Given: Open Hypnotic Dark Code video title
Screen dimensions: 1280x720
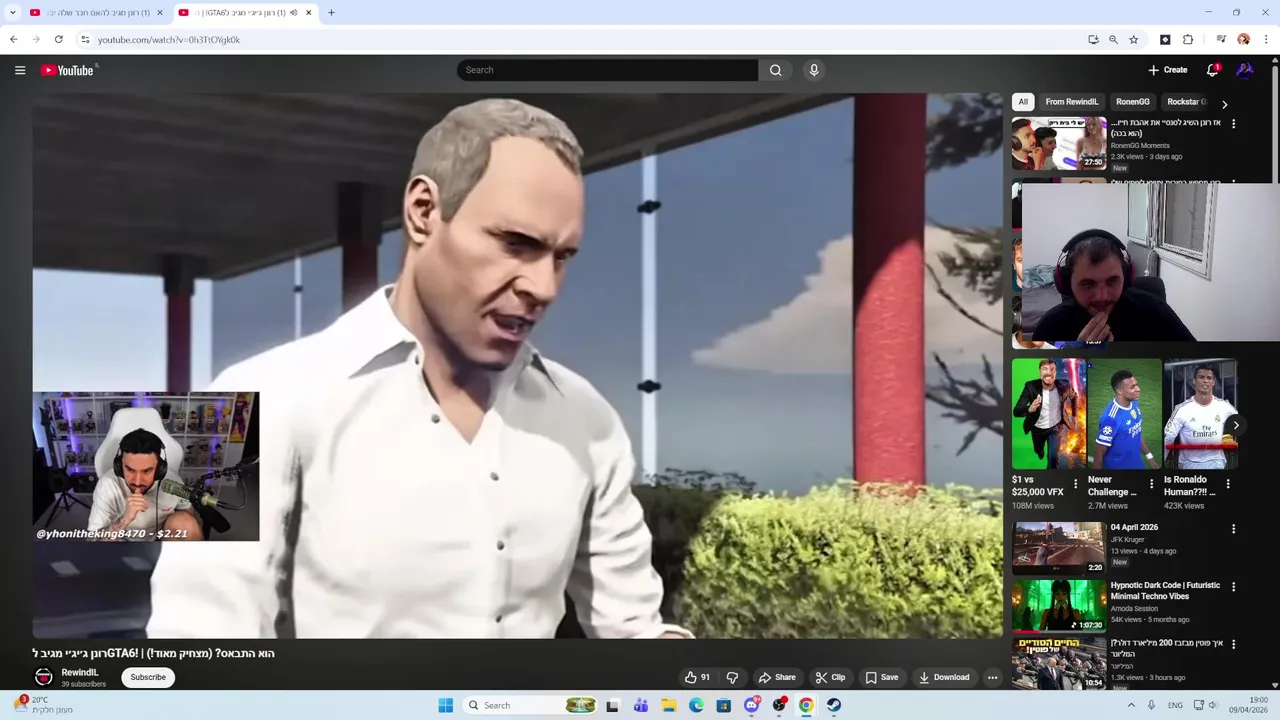Looking at the screenshot, I should (x=1165, y=591).
